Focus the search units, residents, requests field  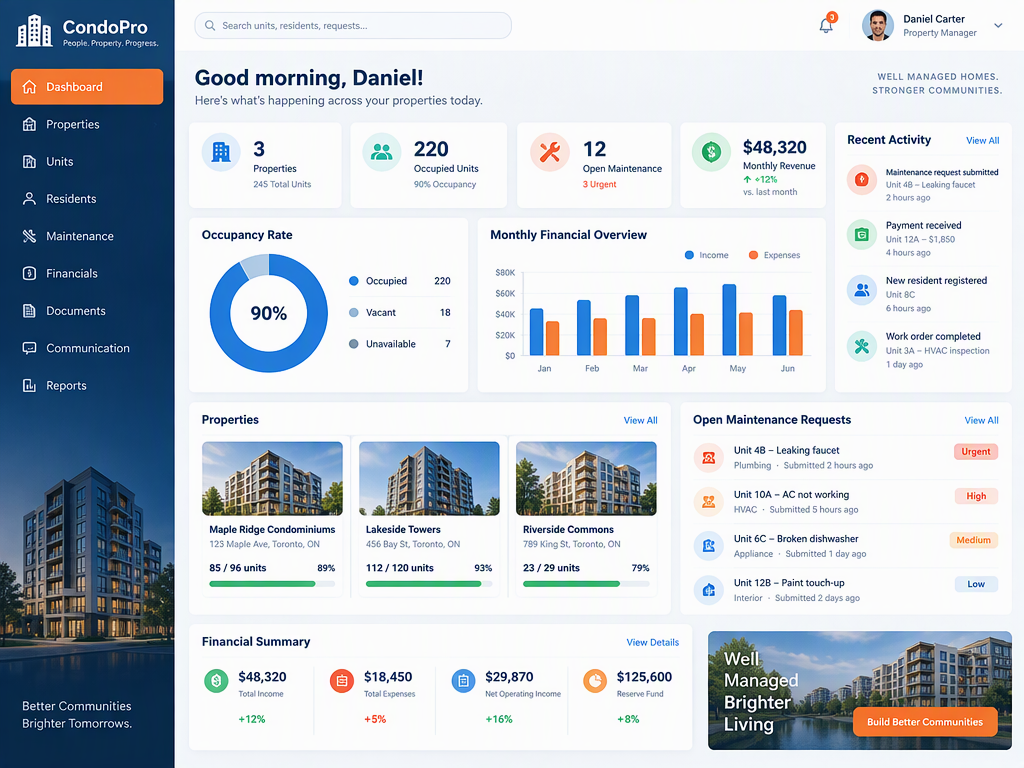[x=353, y=25]
